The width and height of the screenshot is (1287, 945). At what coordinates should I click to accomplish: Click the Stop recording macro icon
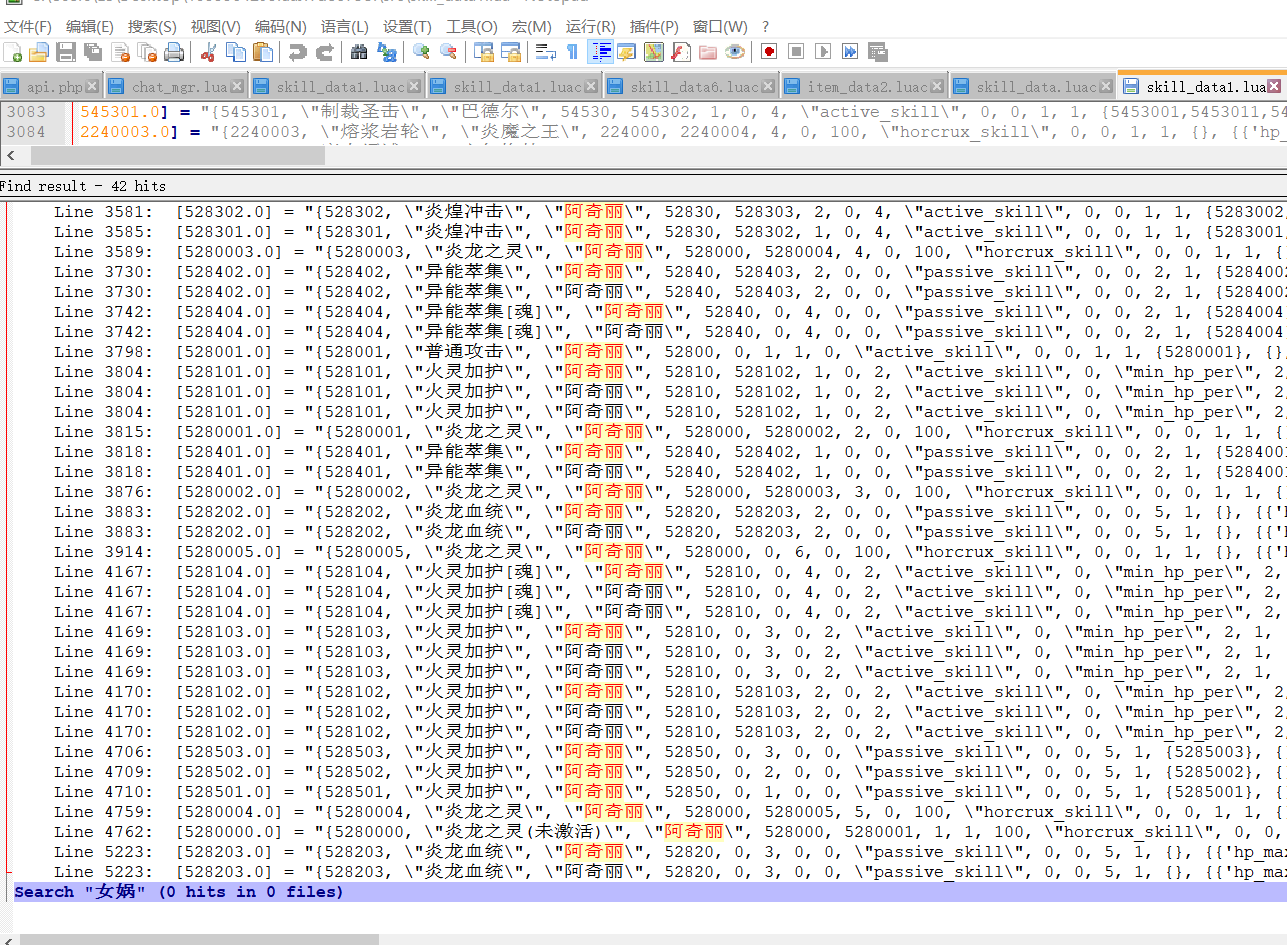796,52
